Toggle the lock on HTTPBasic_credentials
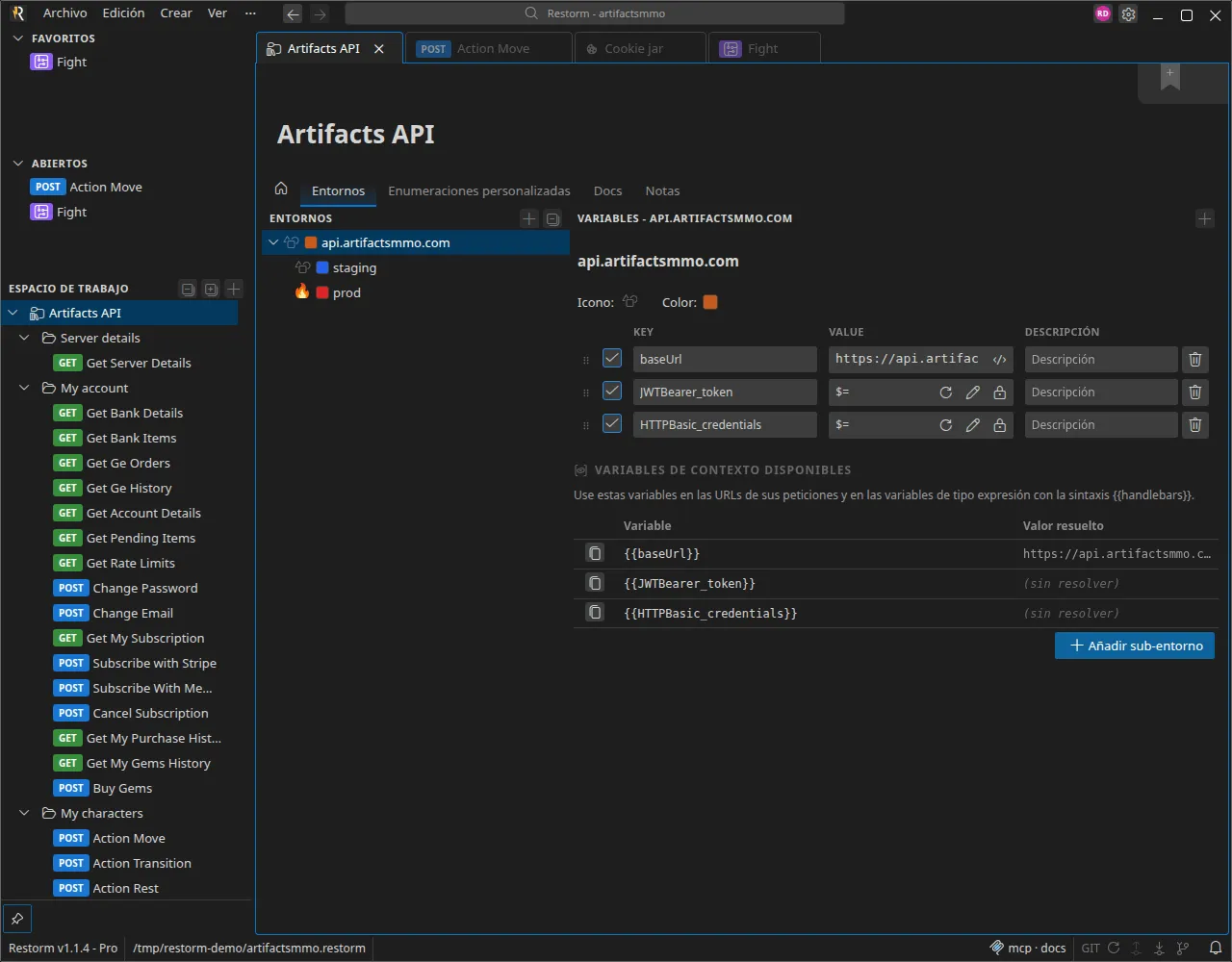This screenshot has height=962, width=1232. pos(1000,425)
